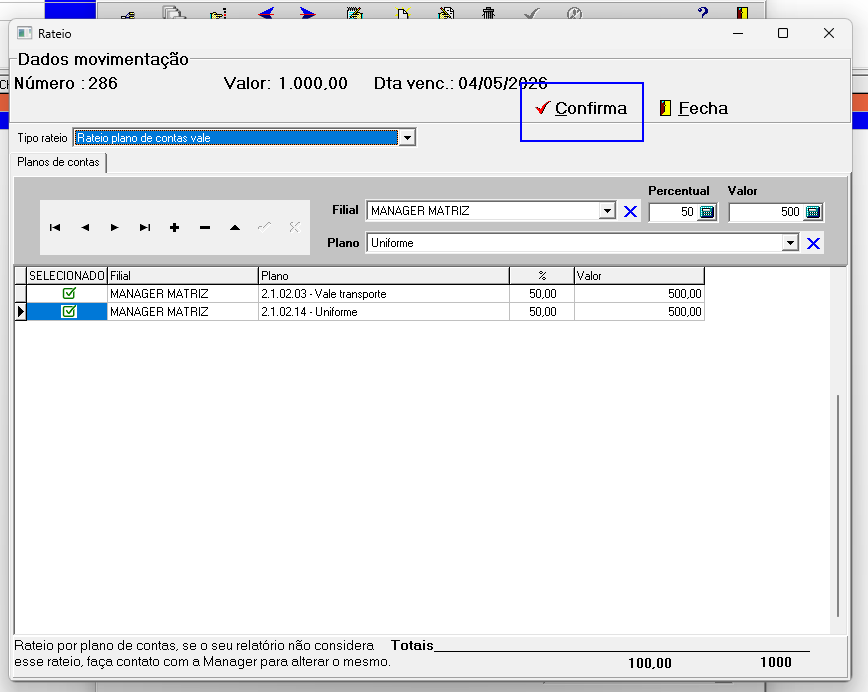Click the Percentual input field
868x692 pixels.
tap(674, 212)
